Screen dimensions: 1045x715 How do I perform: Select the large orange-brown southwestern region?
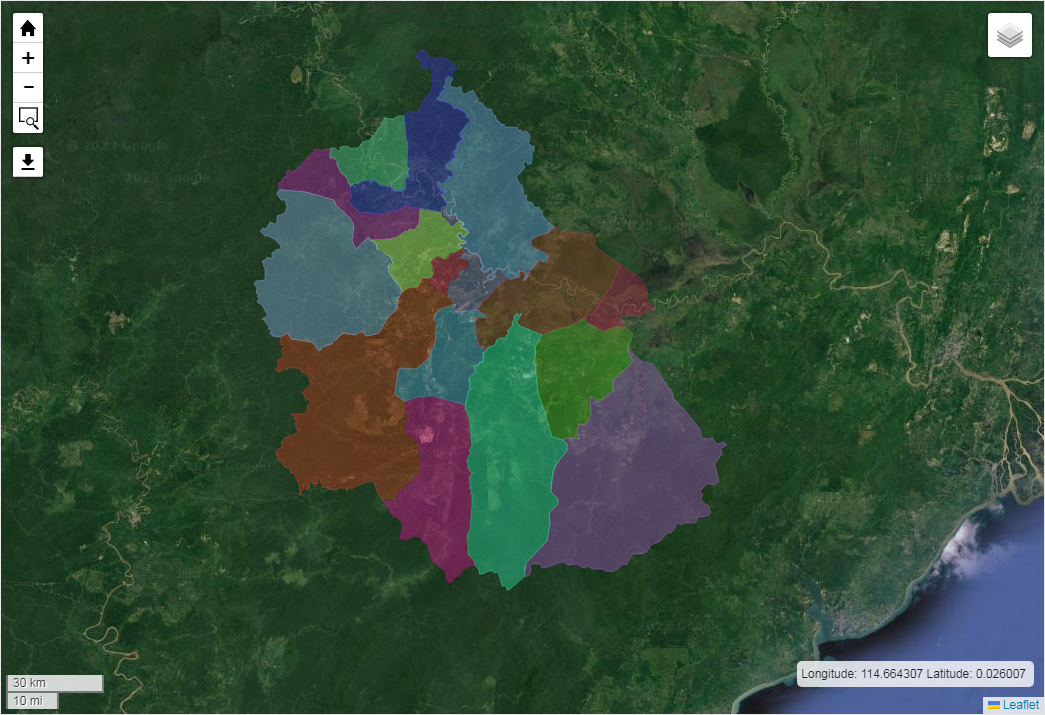[345, 410]
